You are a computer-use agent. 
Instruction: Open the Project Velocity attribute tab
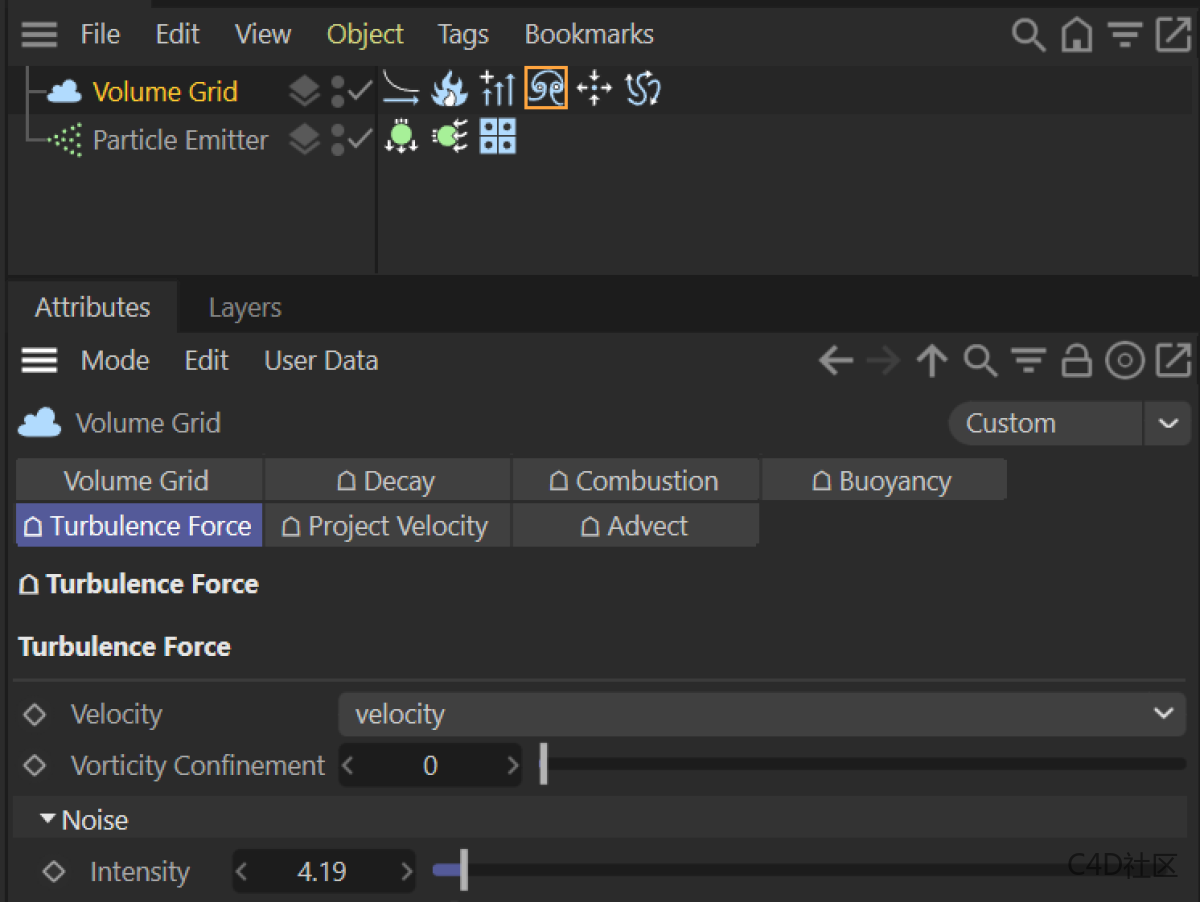pyautogui.click(x=387, y=526)
